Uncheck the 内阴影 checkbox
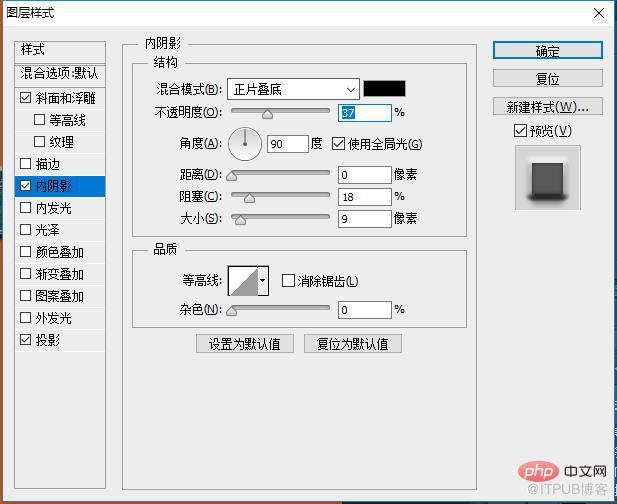This screenshot has width=617, height=504. (x=26, y=185)
